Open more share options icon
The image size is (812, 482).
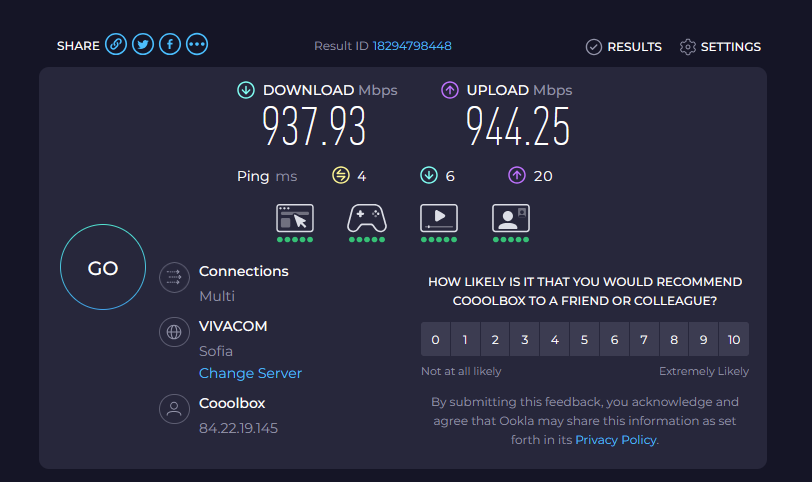pos(197,45)
